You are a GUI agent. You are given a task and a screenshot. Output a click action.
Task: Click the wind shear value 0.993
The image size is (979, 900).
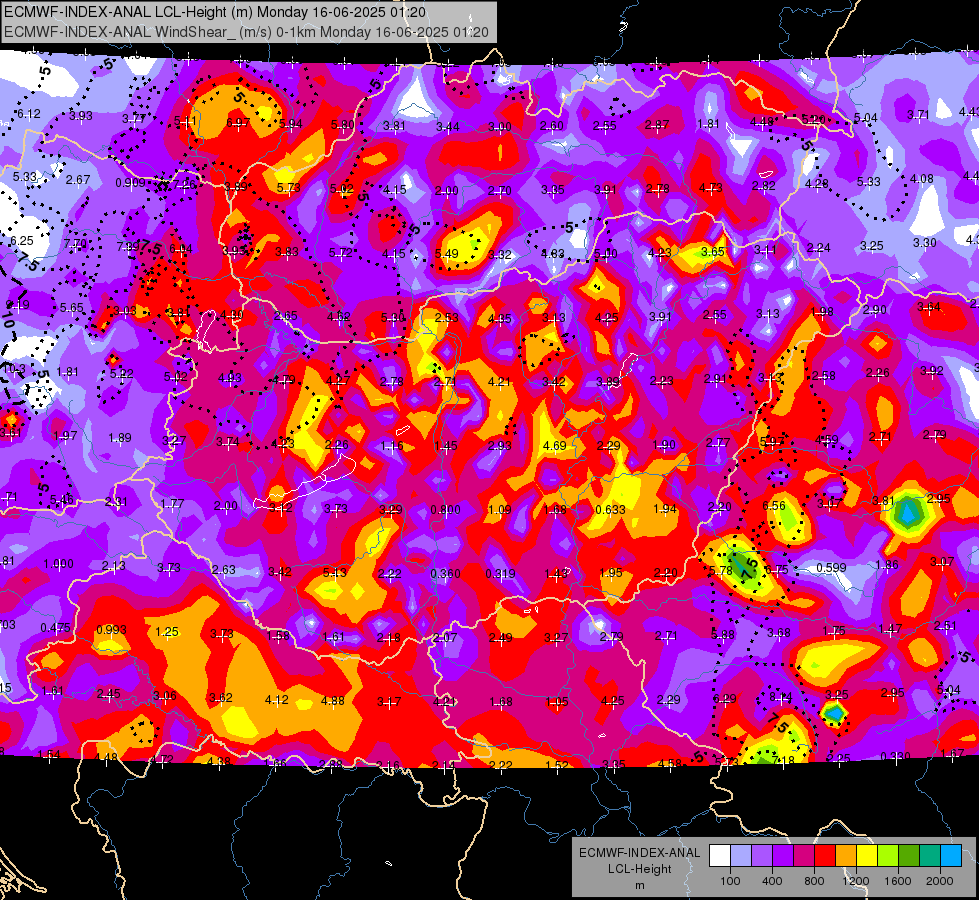coord(111,630)
